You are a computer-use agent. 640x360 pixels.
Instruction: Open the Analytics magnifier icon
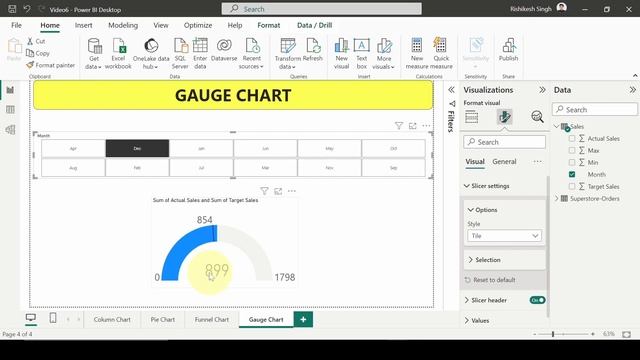coord(537,117)
